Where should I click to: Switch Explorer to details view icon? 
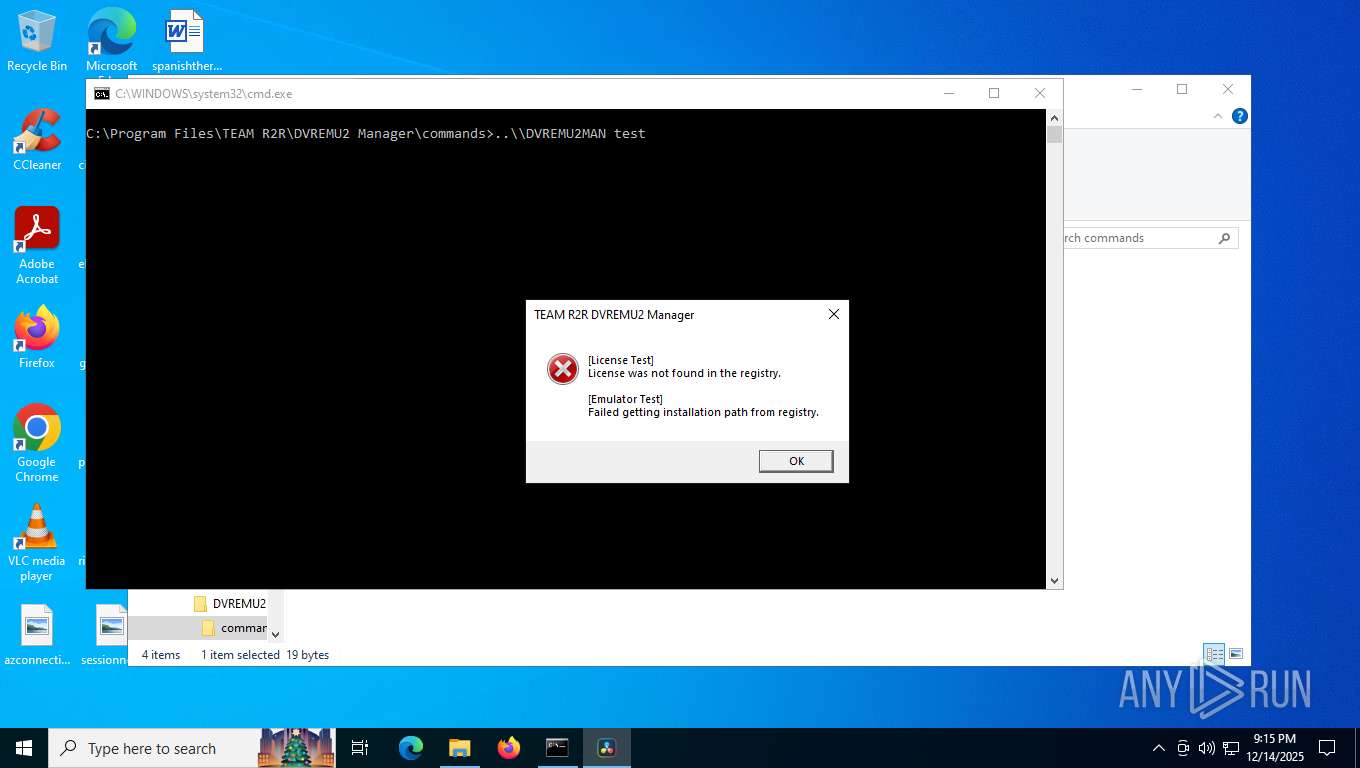(x=1215, y=654)
